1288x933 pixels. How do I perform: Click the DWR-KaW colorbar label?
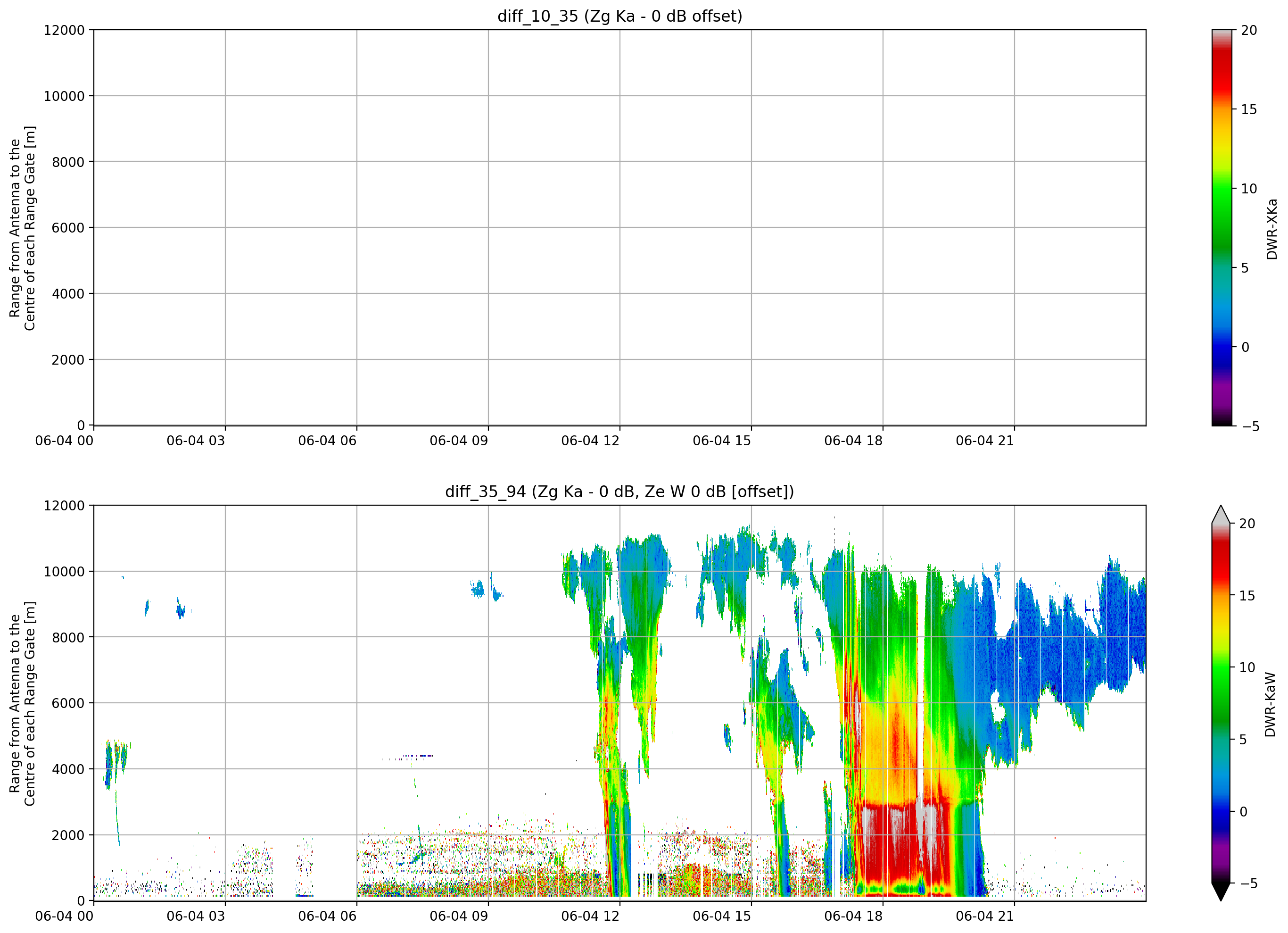(x=1271, y=705)
